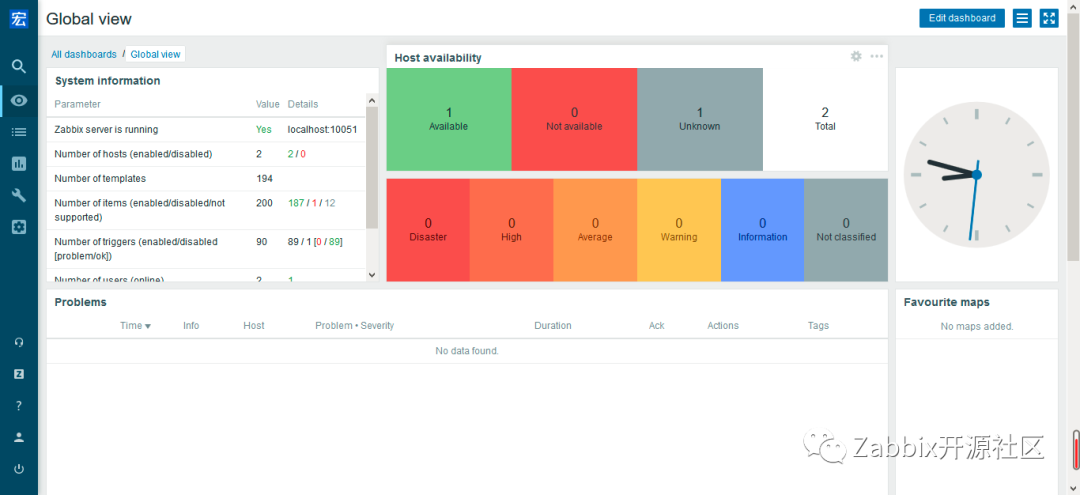1080x495 pixels.
Task: Click the Info column header
Action: coord(191,326)
